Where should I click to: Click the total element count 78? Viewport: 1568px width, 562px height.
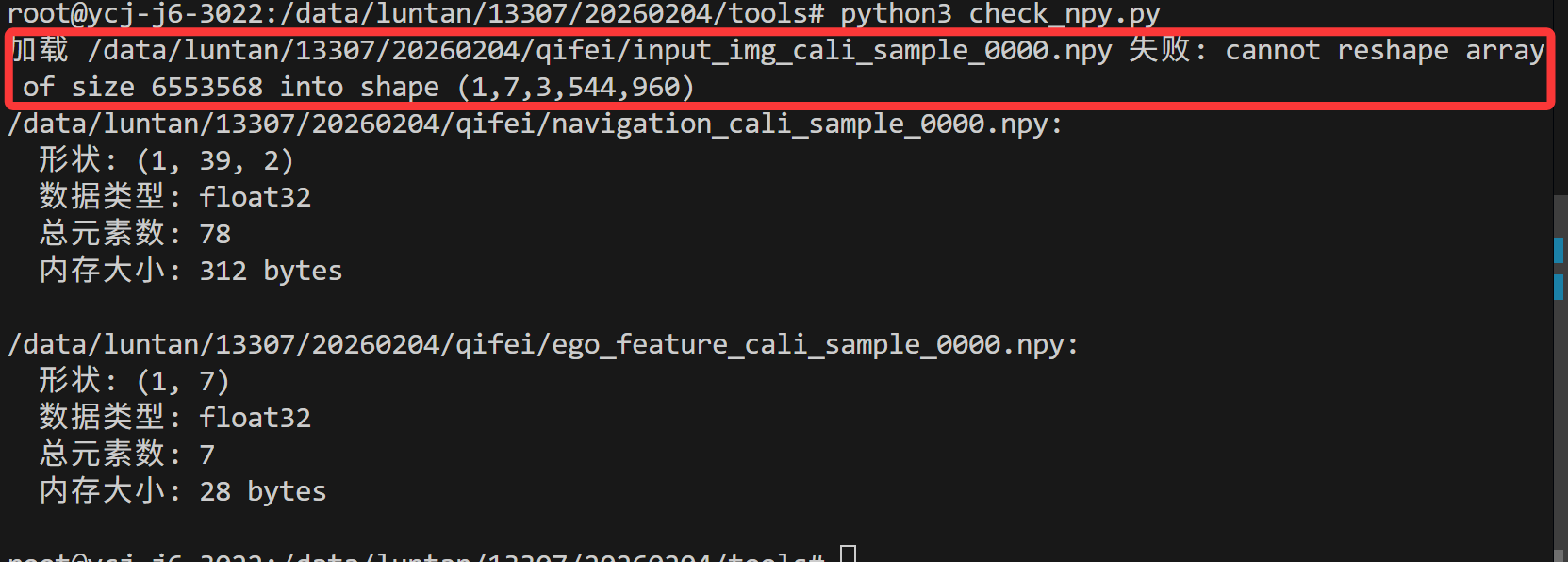215,234
